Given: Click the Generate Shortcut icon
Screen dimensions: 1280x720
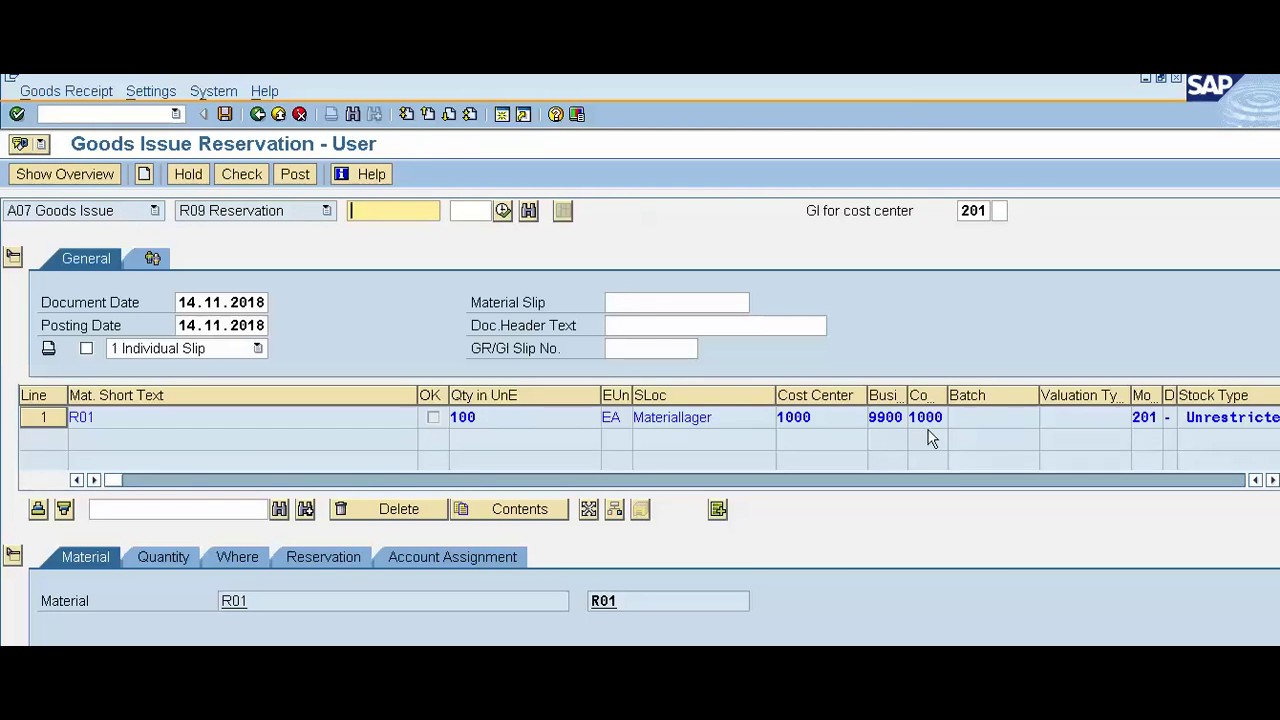Looking at the screenshot, I should [523, 114].
